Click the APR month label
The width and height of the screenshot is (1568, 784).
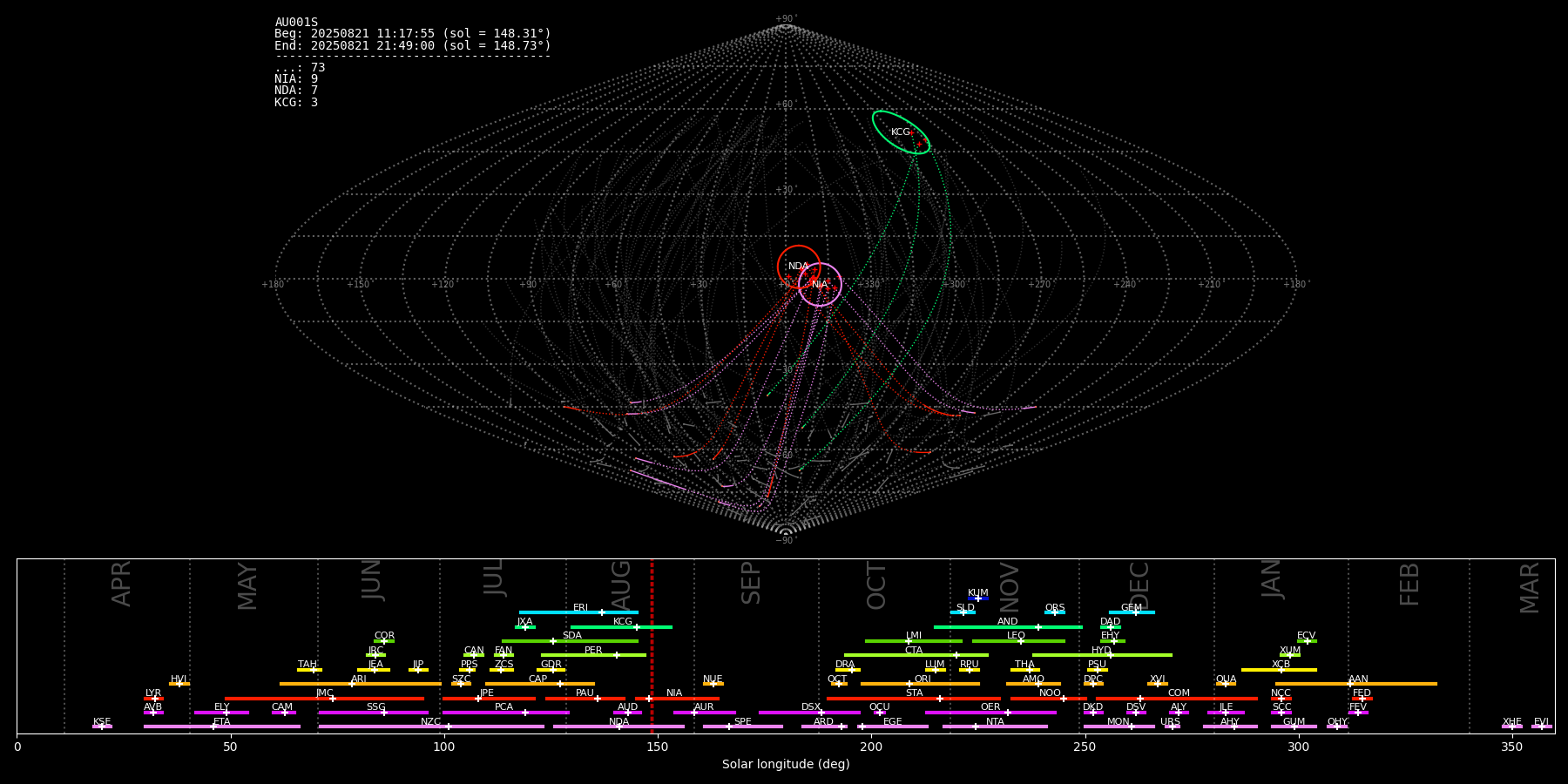coord(122,584)
